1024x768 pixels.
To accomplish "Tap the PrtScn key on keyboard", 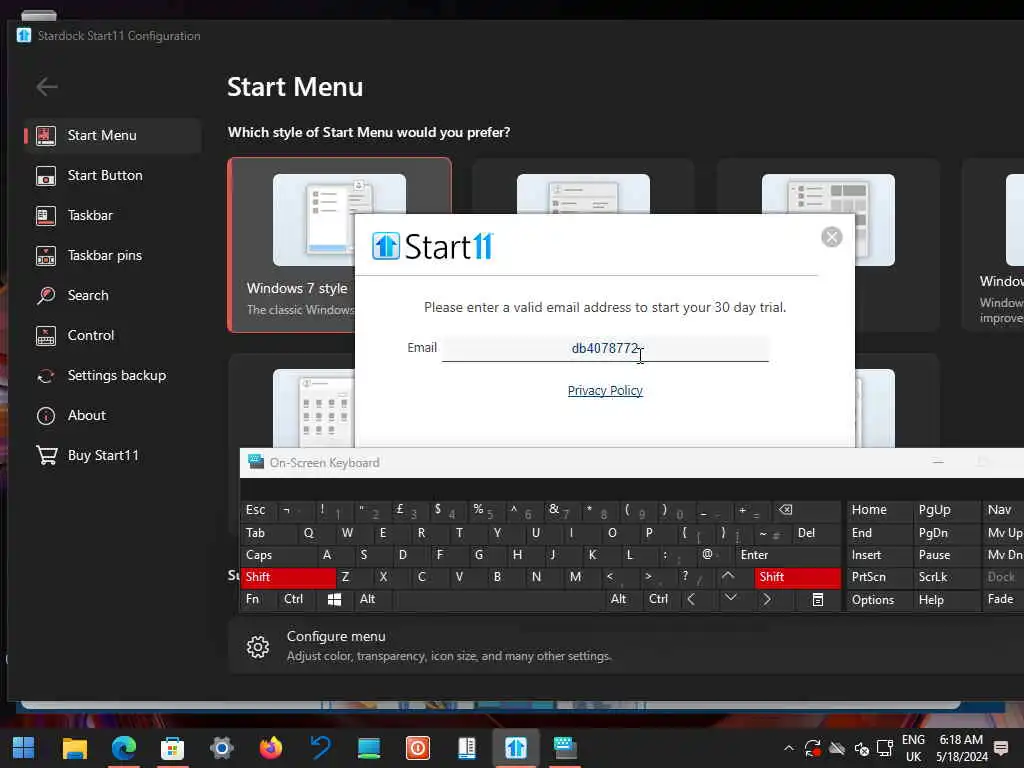I will click(x=878, y=577).
